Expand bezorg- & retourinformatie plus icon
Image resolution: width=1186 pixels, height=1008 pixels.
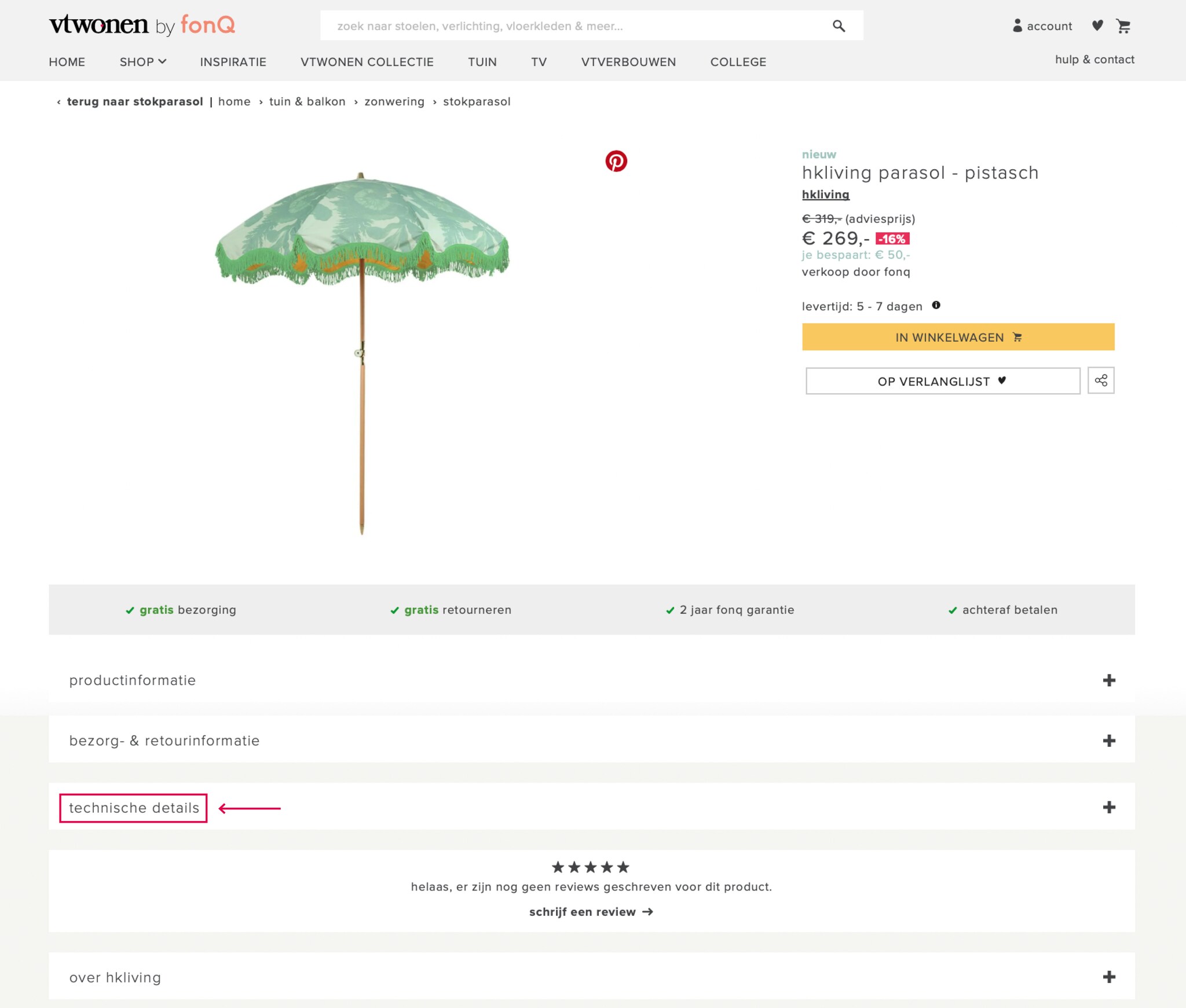click(1109, 741)
